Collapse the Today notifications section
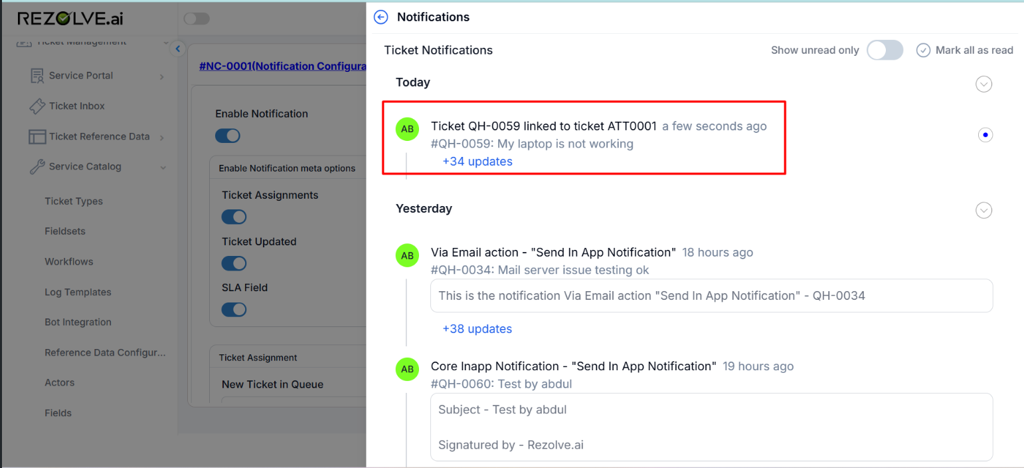Screen dimensions: 1024x468 tap(983, 84)
